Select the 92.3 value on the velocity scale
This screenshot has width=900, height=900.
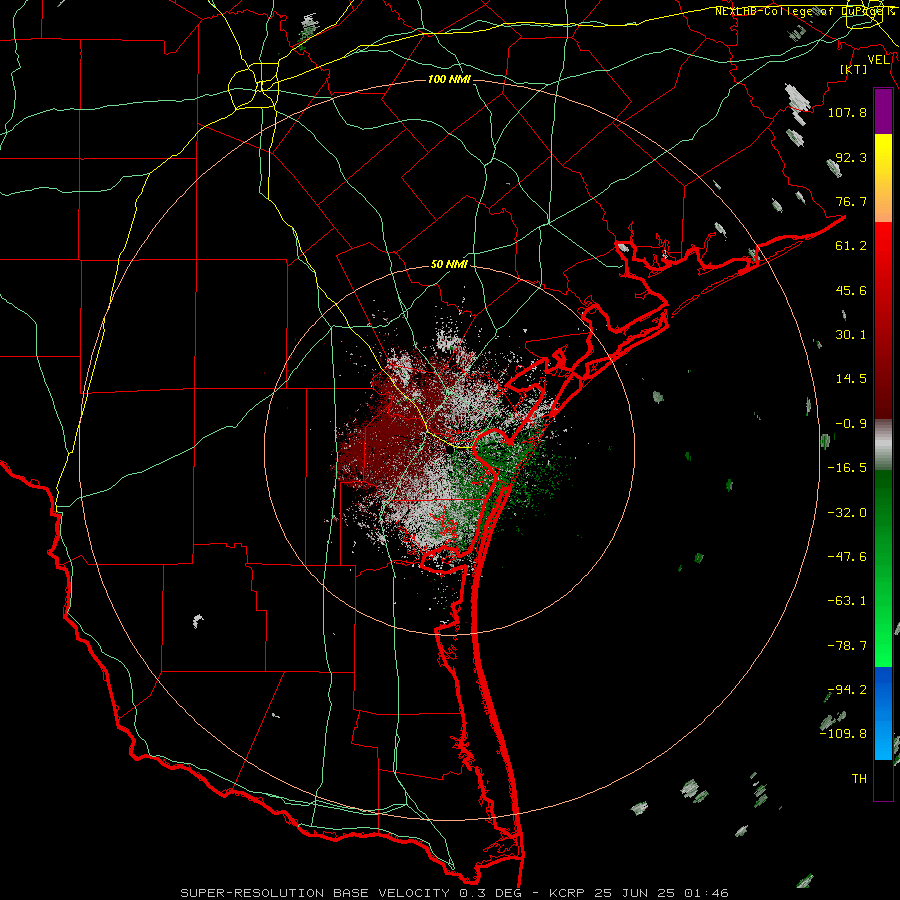click(851, 157)
